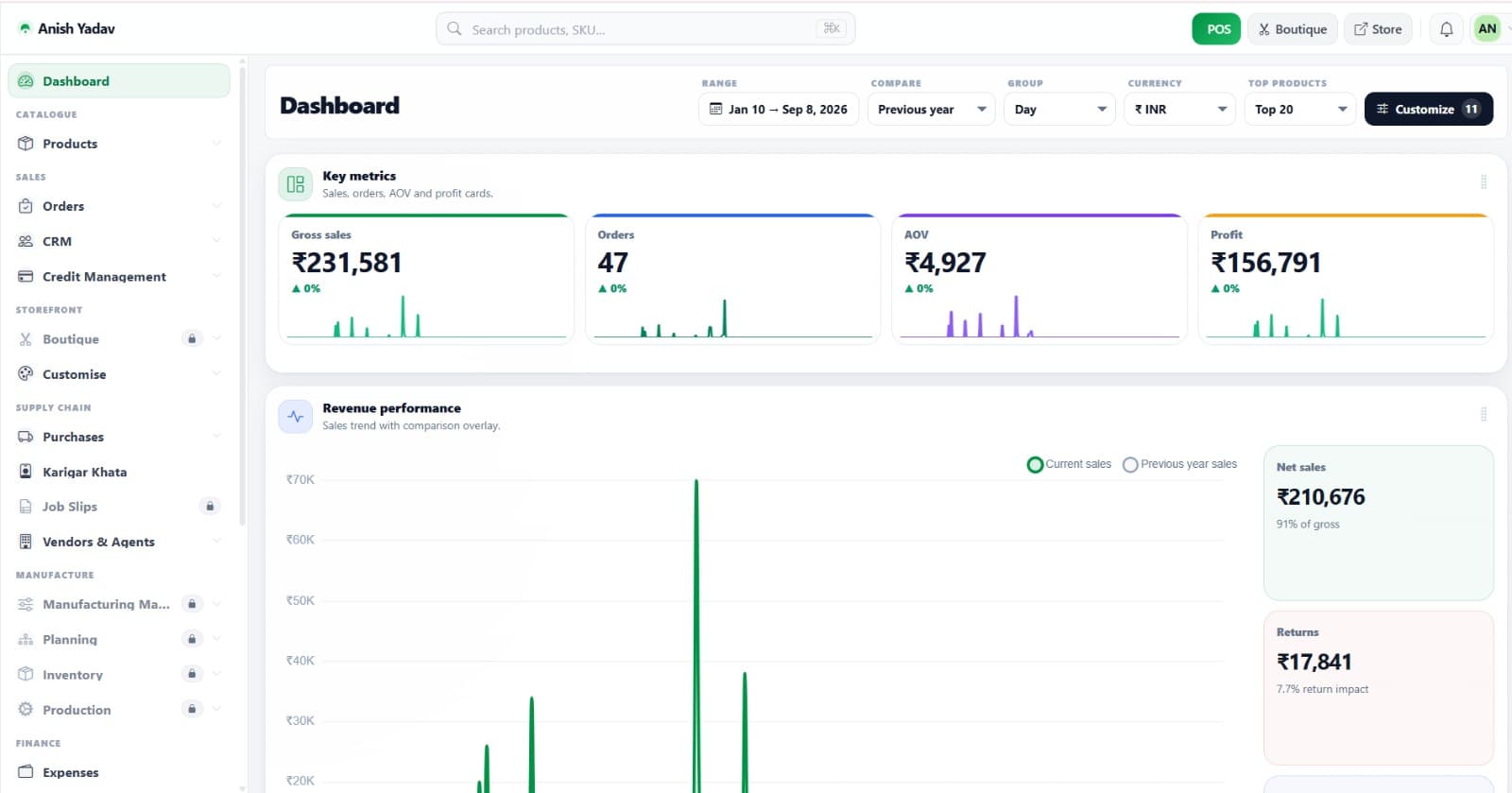Click "7.7% return impact" text
Screen dimensions: 1512x793
point(1322,689)
